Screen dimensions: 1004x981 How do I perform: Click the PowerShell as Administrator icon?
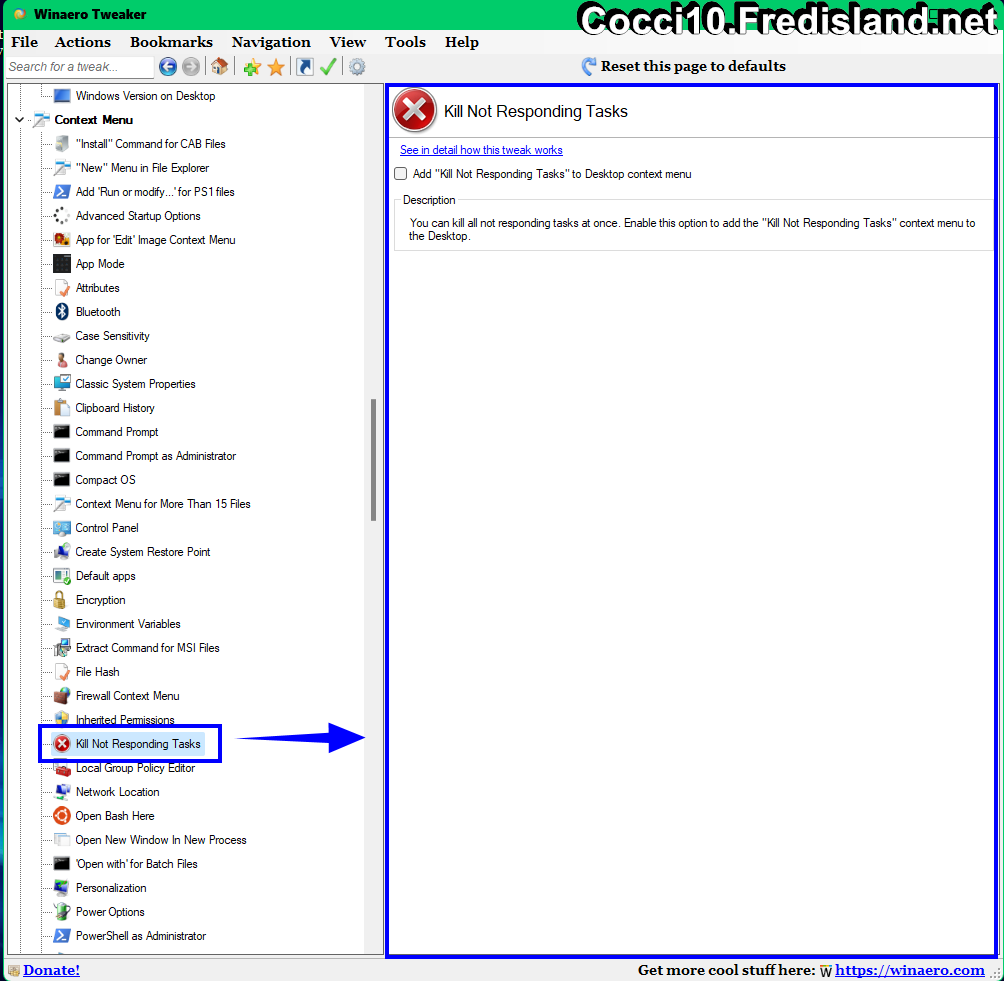point(61,936)
